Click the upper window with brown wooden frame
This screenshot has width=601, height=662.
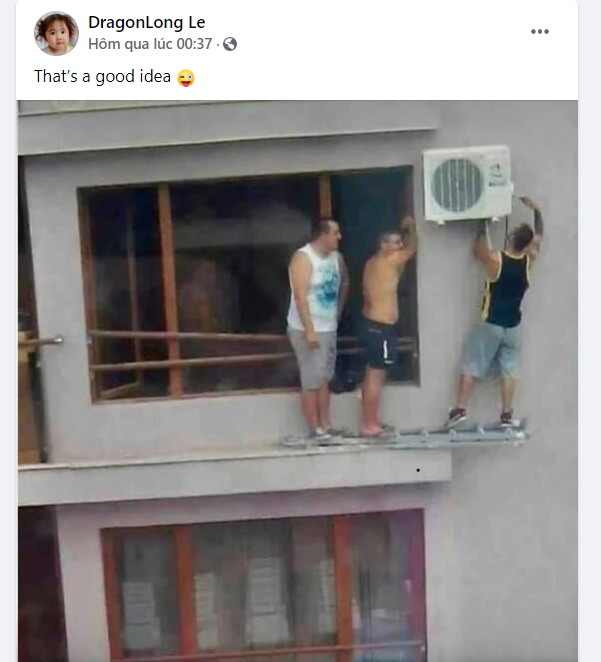248,285
